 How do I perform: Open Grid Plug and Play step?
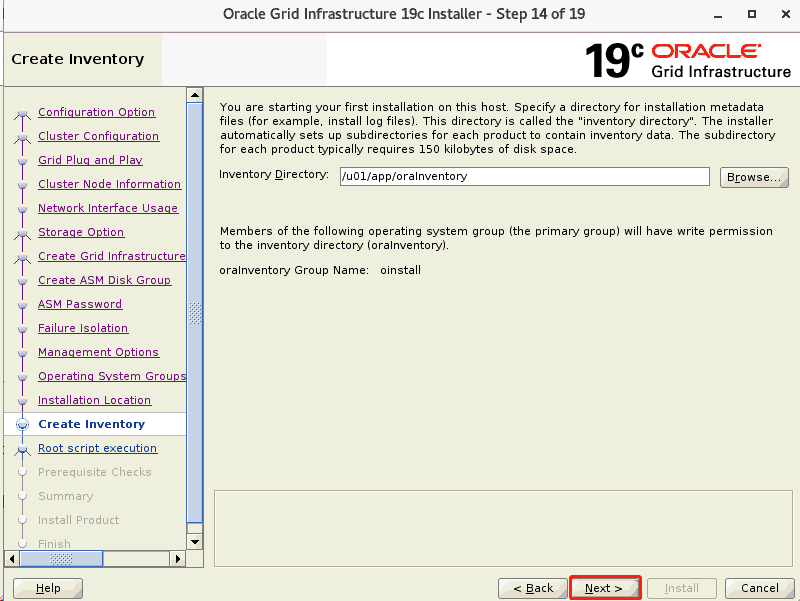90,160
